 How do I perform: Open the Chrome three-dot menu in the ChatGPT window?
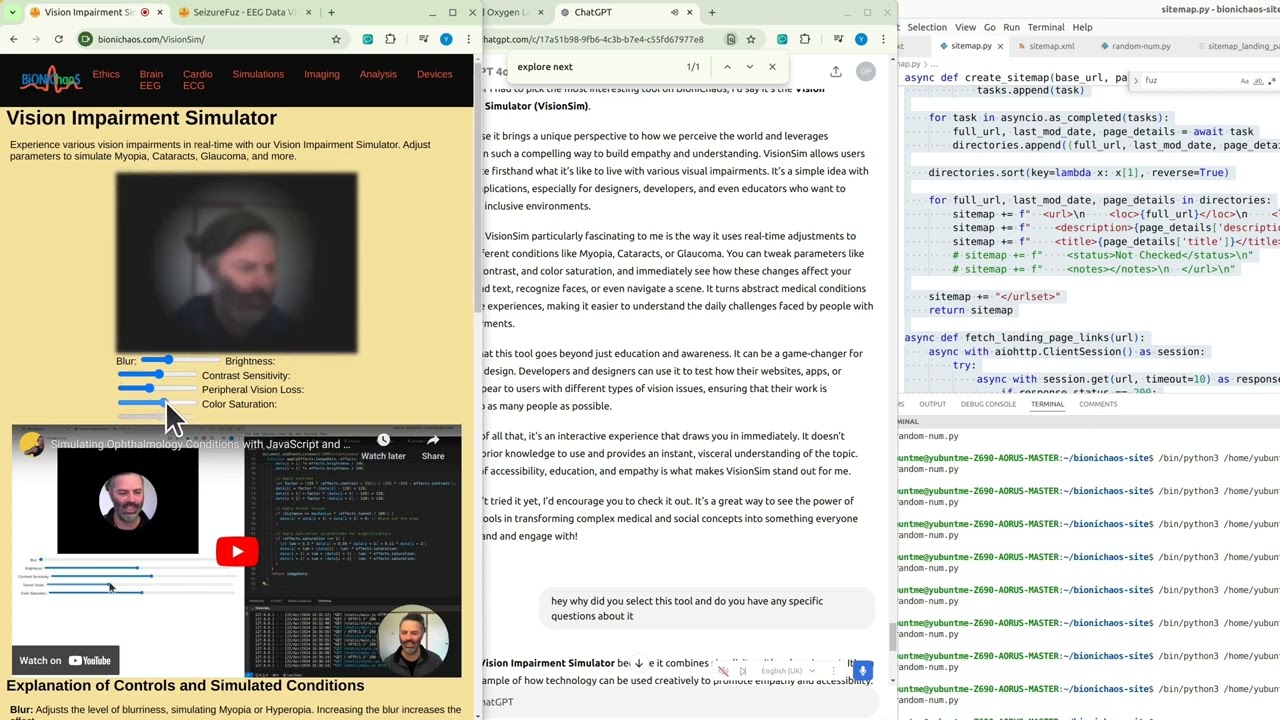(883, 39)
